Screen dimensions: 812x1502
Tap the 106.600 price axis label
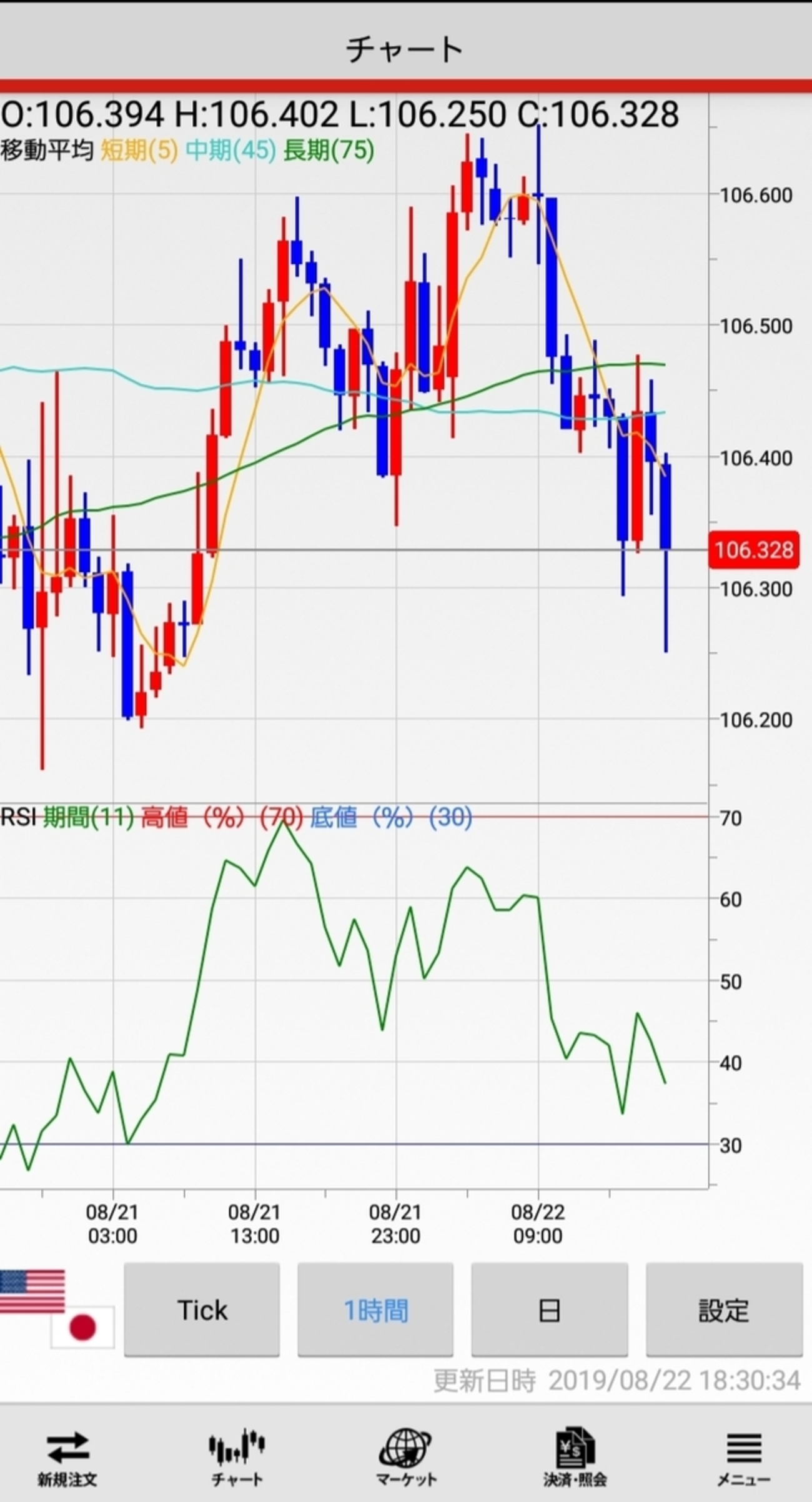756,195
